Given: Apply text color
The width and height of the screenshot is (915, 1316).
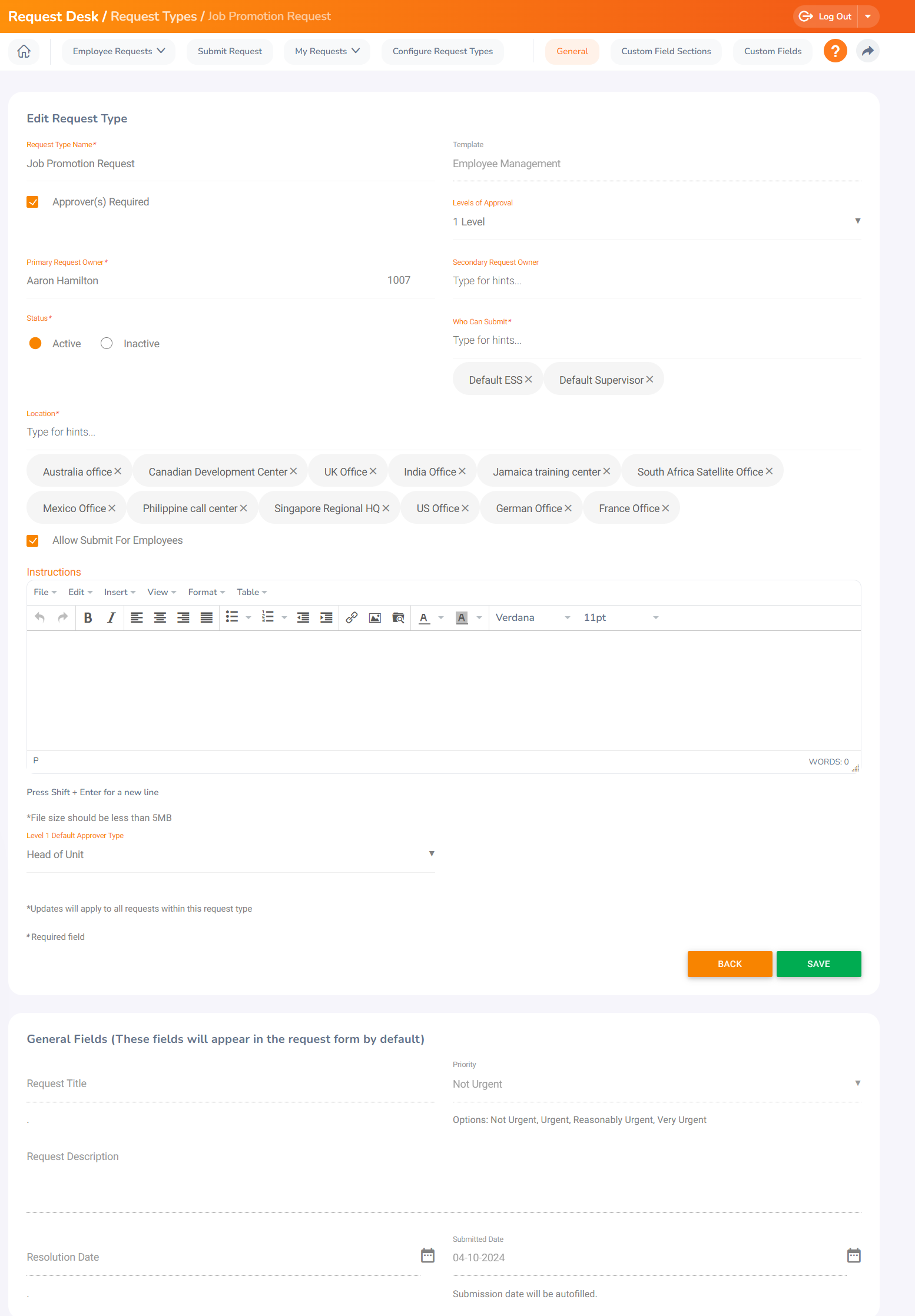Looking at the screenshot, I should (424, 617).
